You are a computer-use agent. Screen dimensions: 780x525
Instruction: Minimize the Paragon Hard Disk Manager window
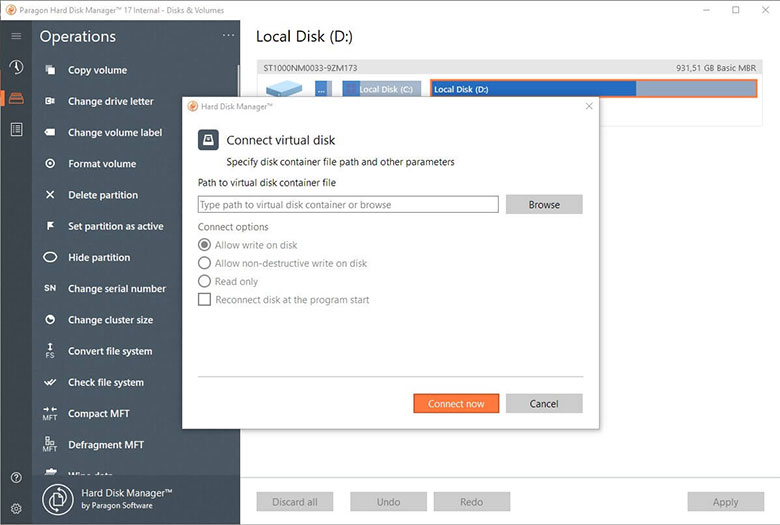pos(706,10)
